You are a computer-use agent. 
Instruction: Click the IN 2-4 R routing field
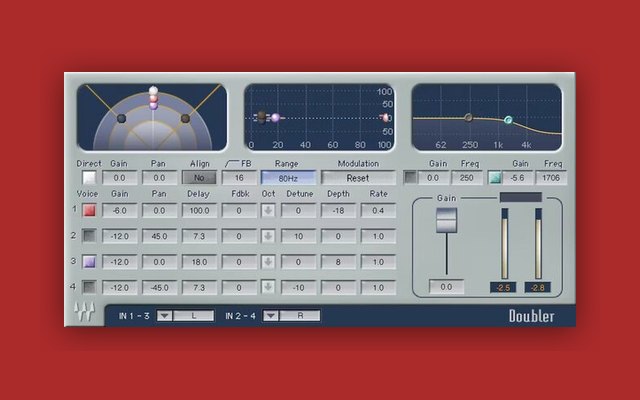(300, 316)
